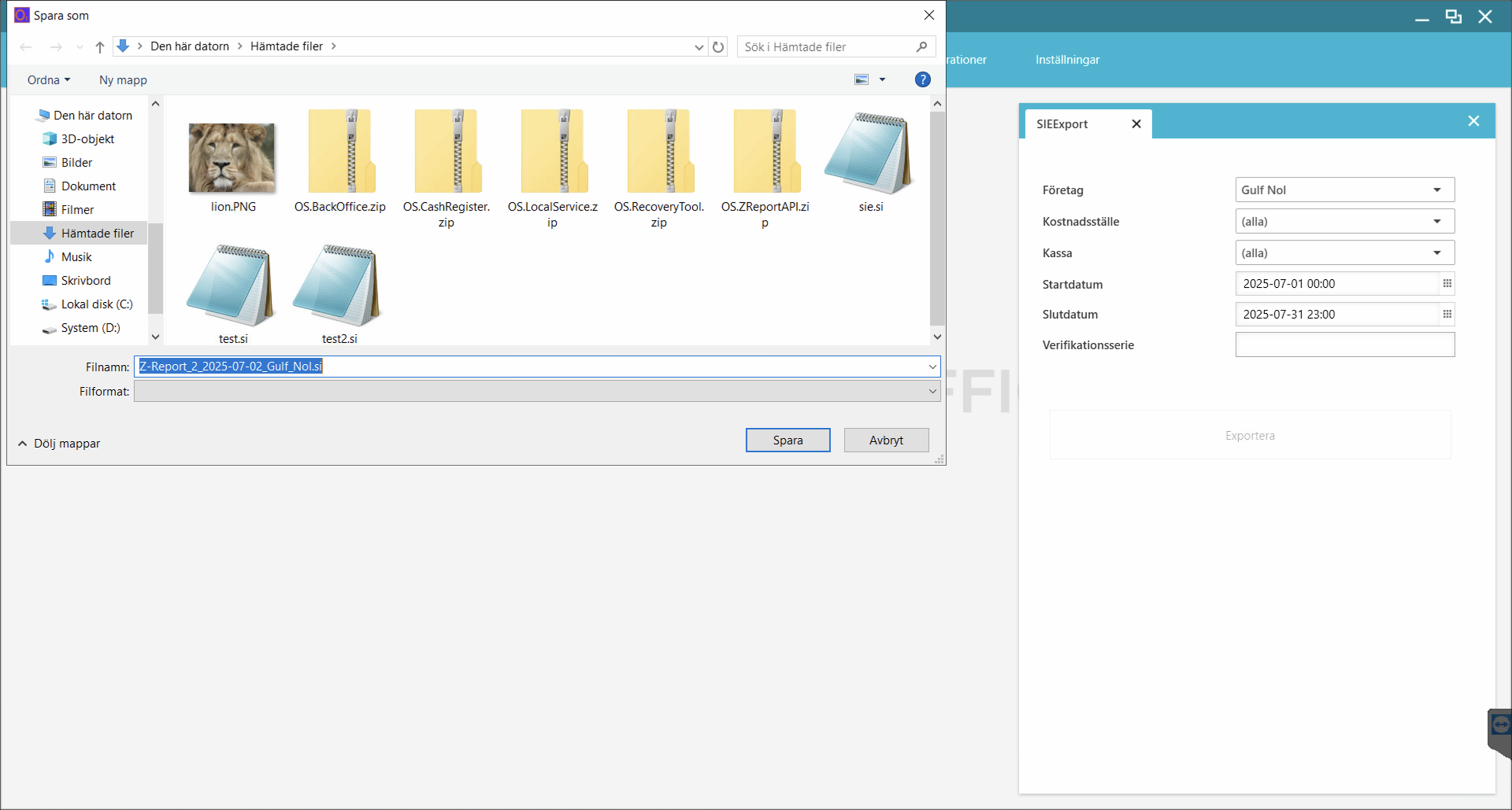The image size is (1512, 810).
Task: Change the file view layout icon
Action: click(x=861, y=79)
